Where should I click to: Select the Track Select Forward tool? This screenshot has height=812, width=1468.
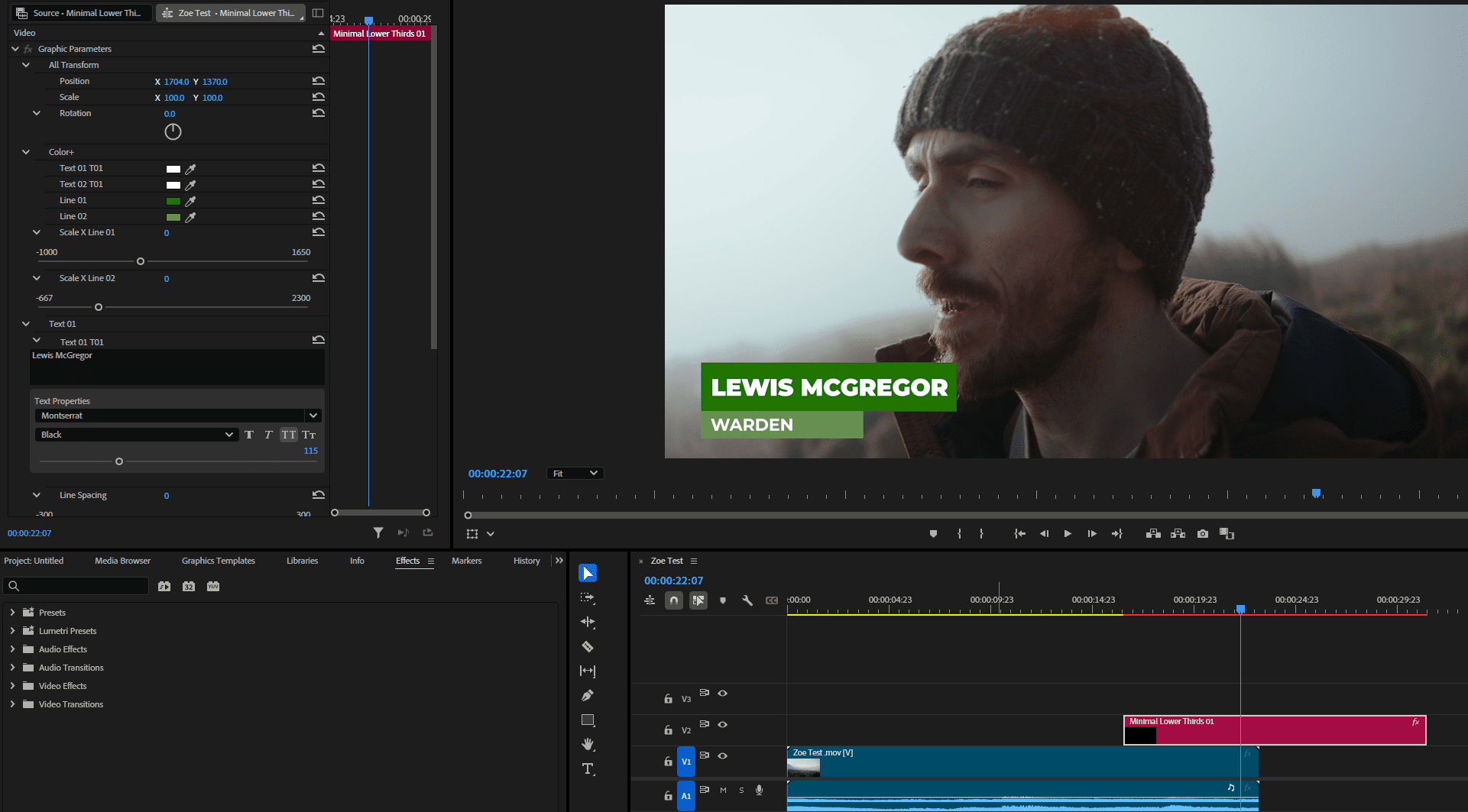(x=587, y=598)
